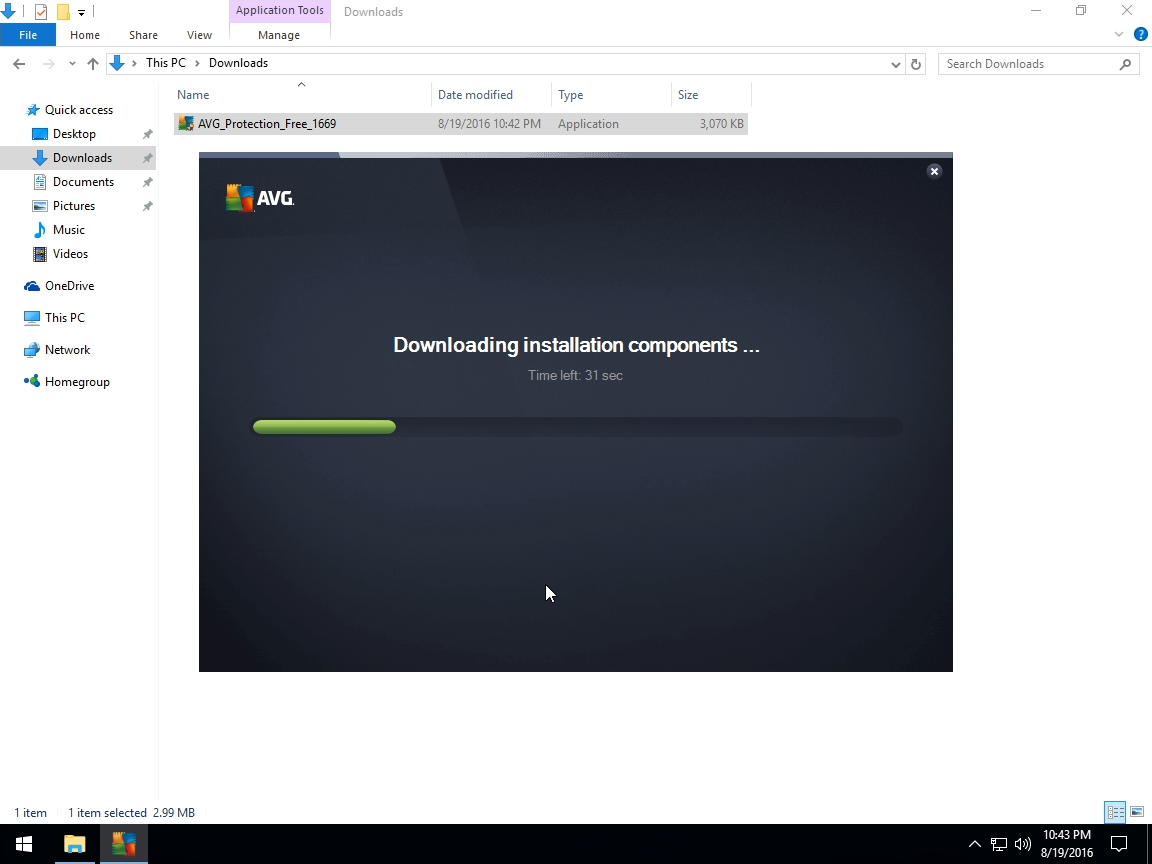Click the New folder quick access icon
The image size is (1152, 864).
click(64, 12)
